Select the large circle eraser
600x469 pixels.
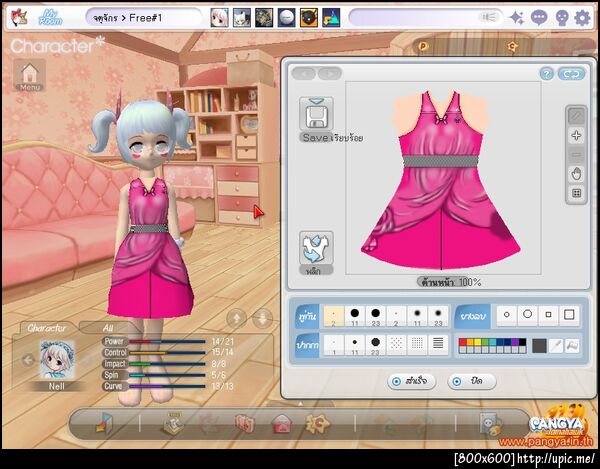pyautogui.click(x=528, y=315)
